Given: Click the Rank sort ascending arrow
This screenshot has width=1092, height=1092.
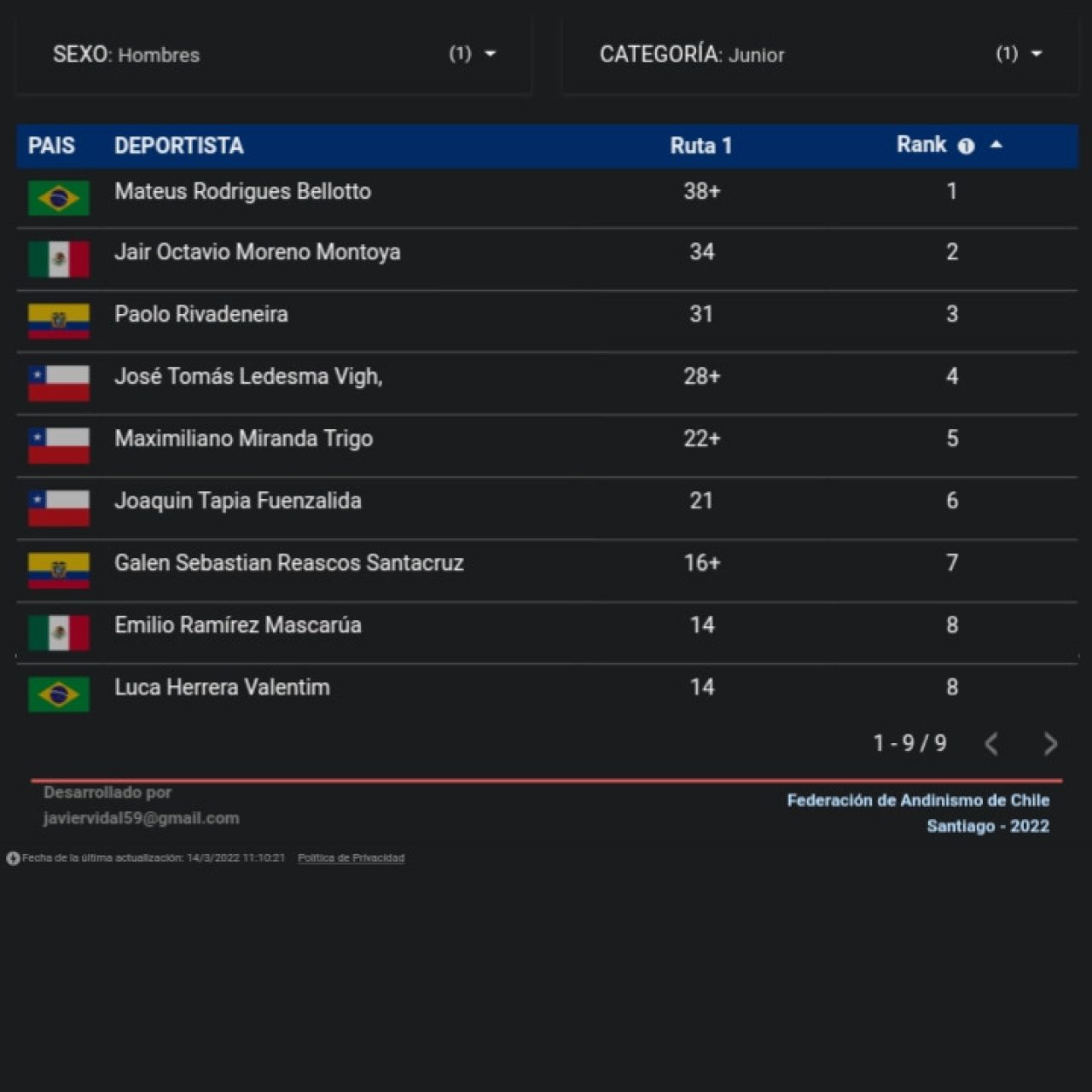Looking at the screenshot, I should click(996, 145).
